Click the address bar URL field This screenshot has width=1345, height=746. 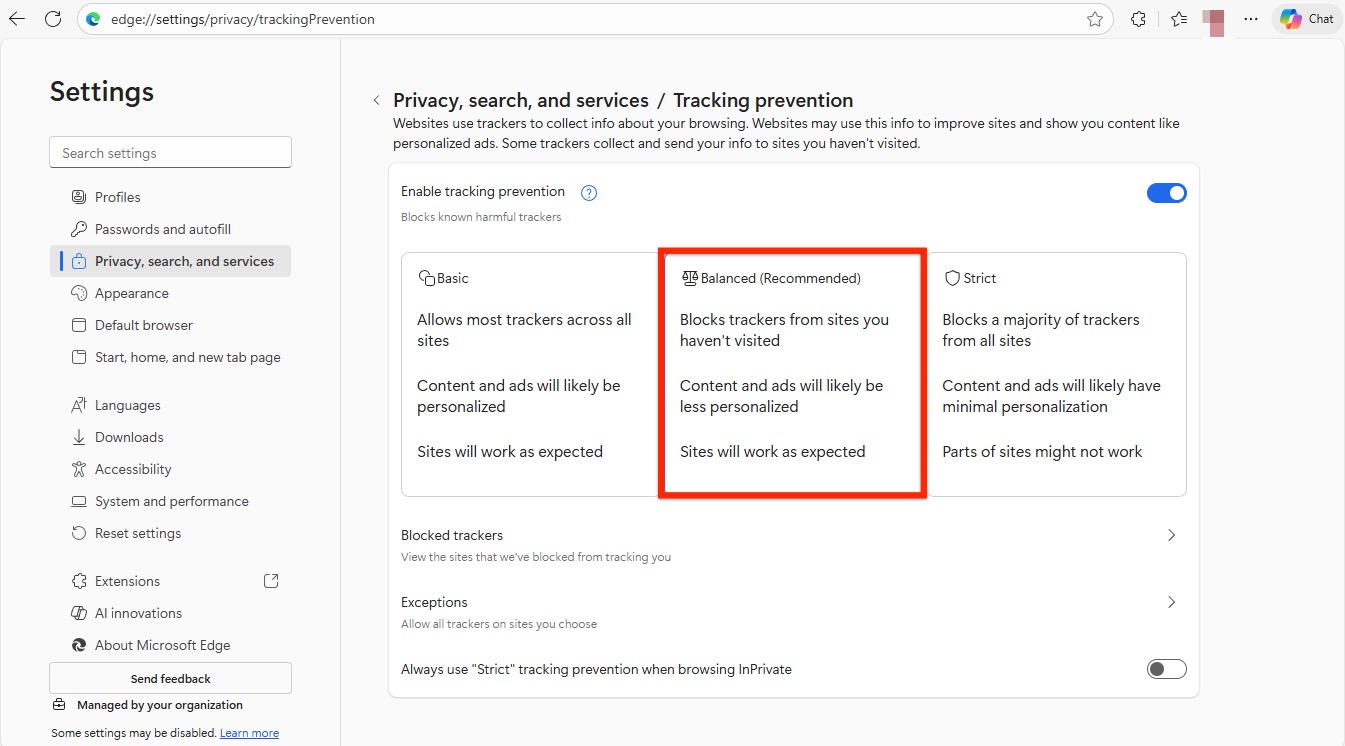point(595,19)
